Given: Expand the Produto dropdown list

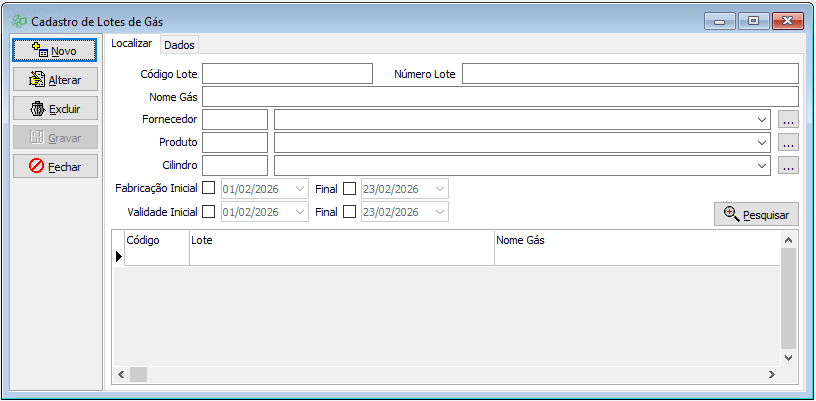Looking at the screenshot, I should 762,143.
